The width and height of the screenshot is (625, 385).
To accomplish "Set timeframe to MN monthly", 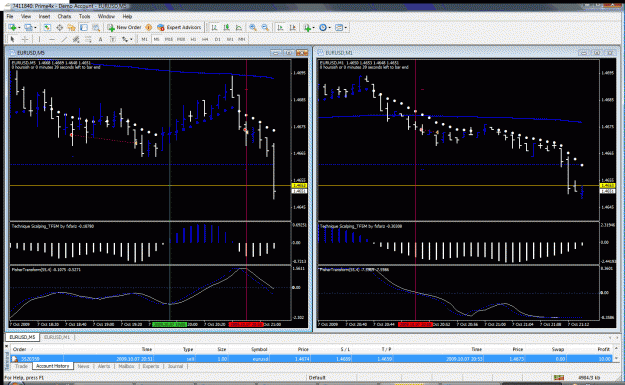I will click(x=242, y=39).
